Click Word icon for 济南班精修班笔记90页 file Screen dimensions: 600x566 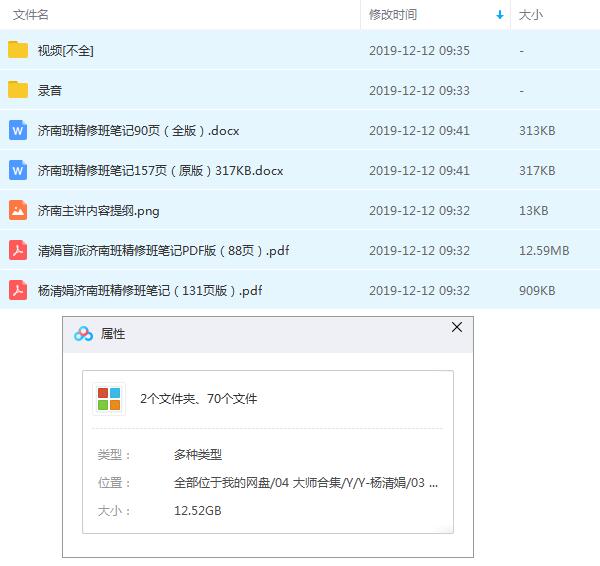point(18,130)
